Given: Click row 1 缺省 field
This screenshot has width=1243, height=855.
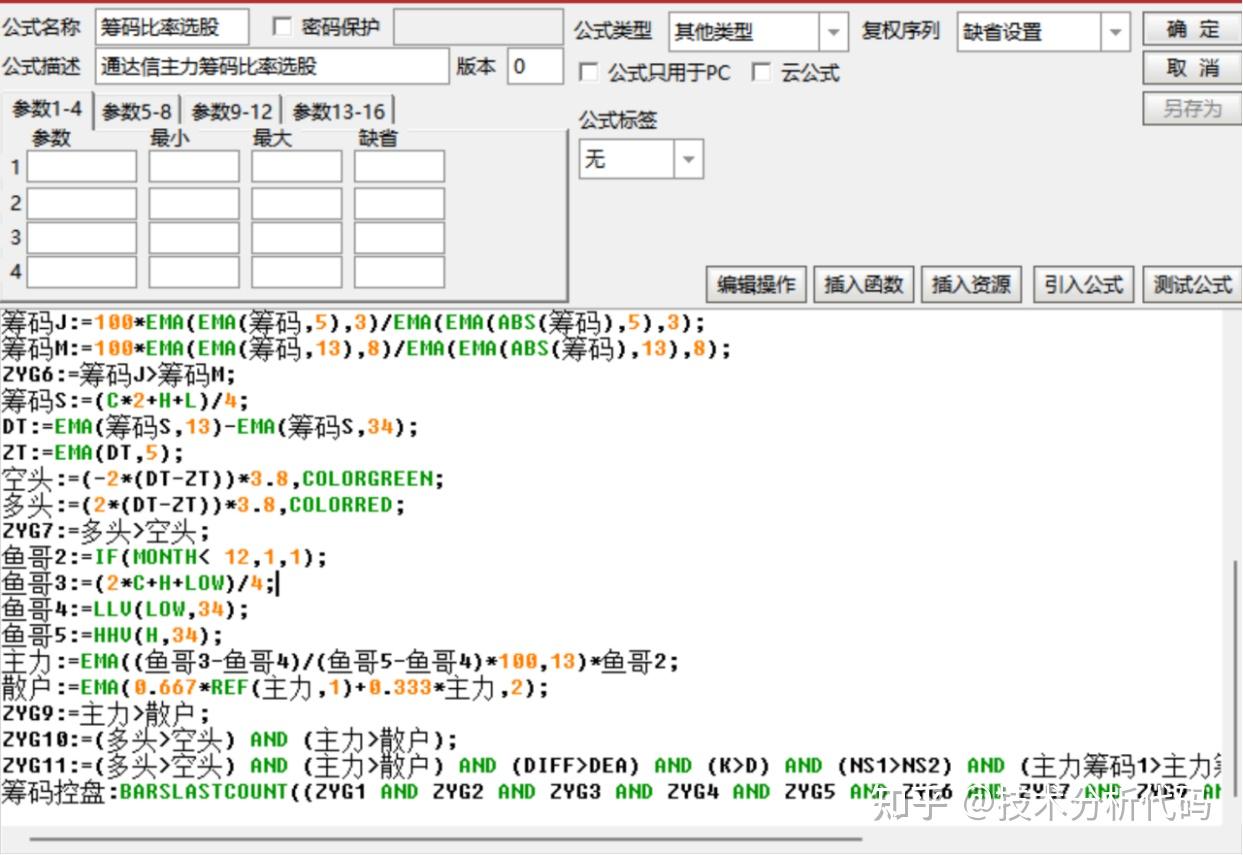Looking at the screenshot, I should 399,166.
